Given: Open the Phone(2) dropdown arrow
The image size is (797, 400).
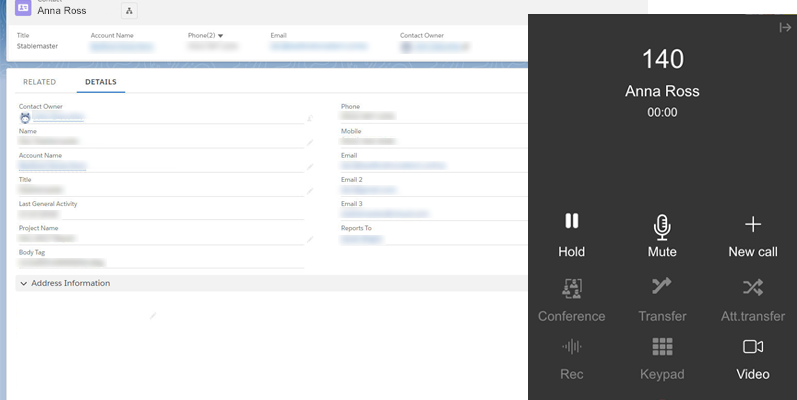Looking at the screenshot, I should pos(220,36).
